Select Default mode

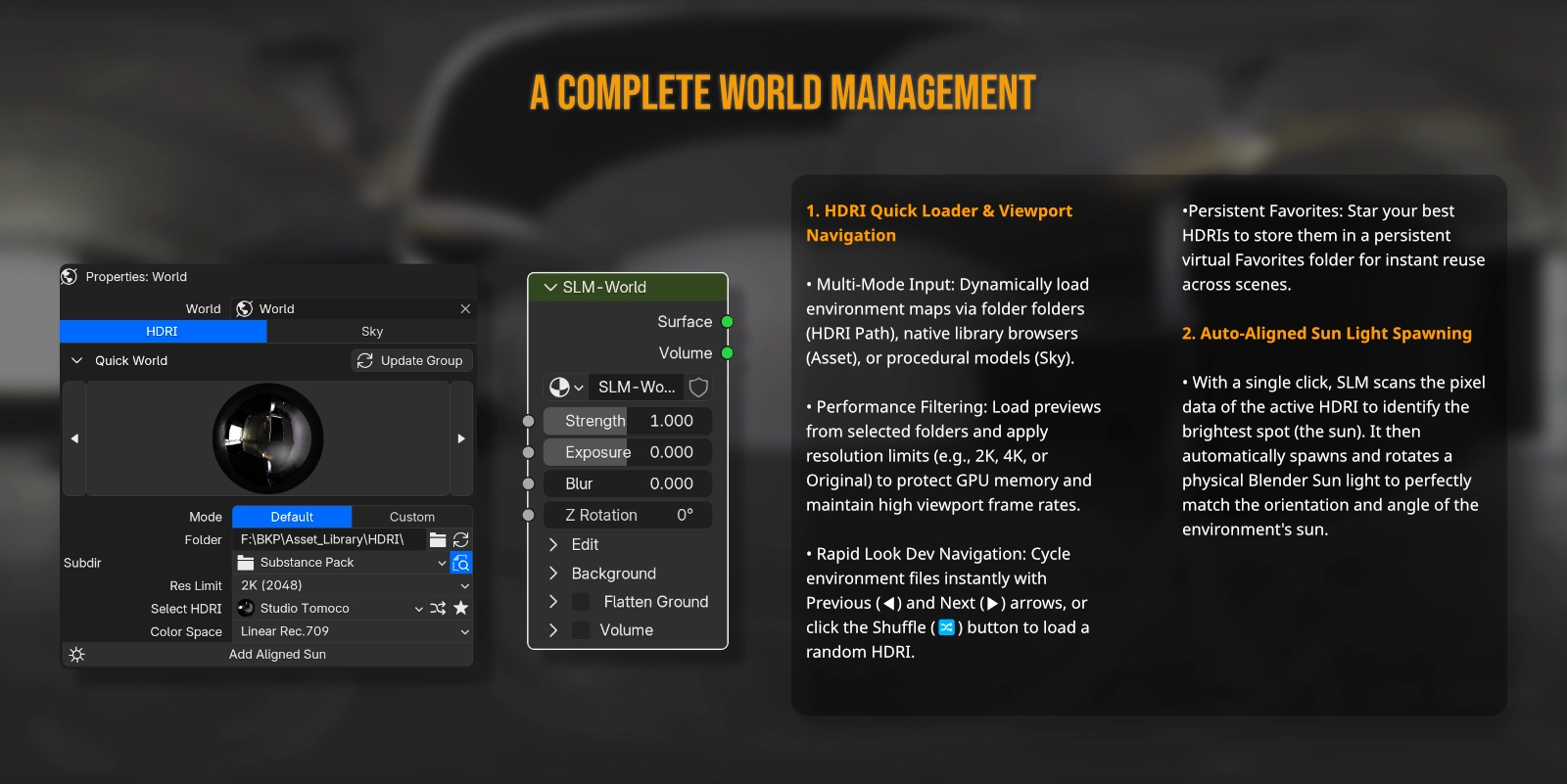click(292, 517)
